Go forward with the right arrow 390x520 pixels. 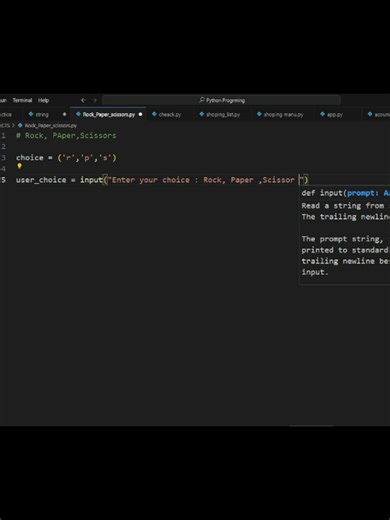[95, 100]
